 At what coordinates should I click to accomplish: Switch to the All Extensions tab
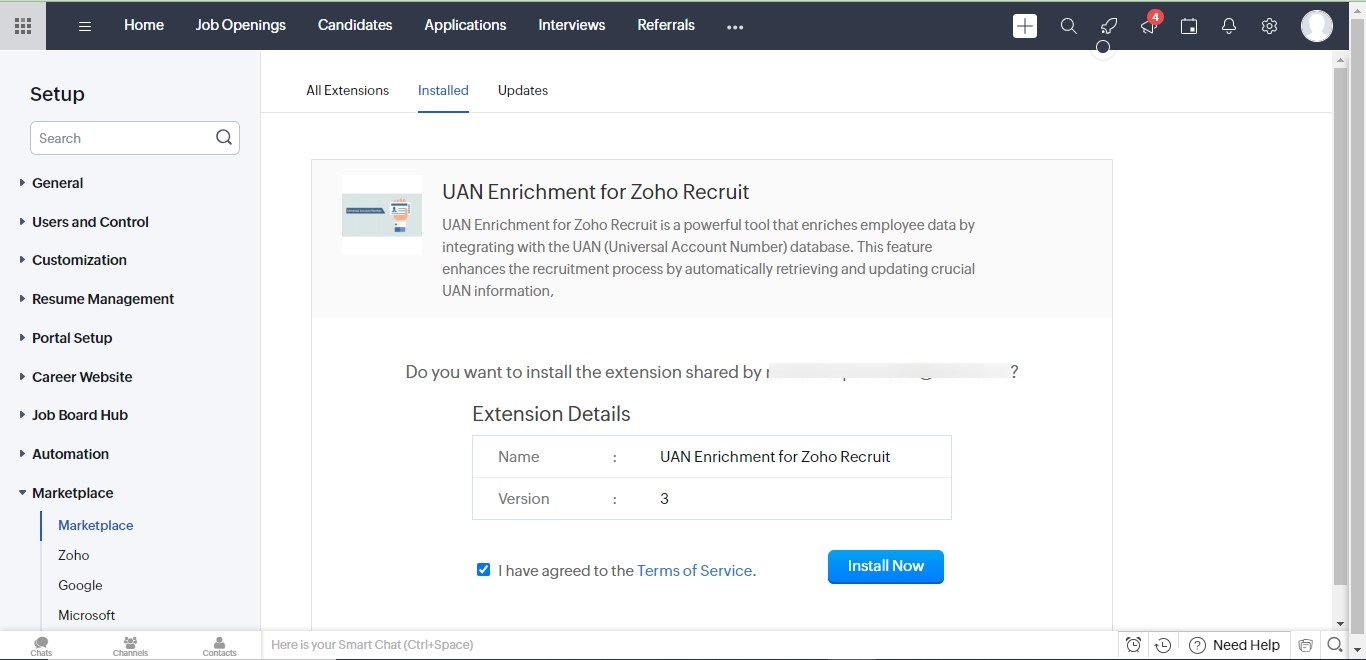pyautogui.click(x=348, y=90)
